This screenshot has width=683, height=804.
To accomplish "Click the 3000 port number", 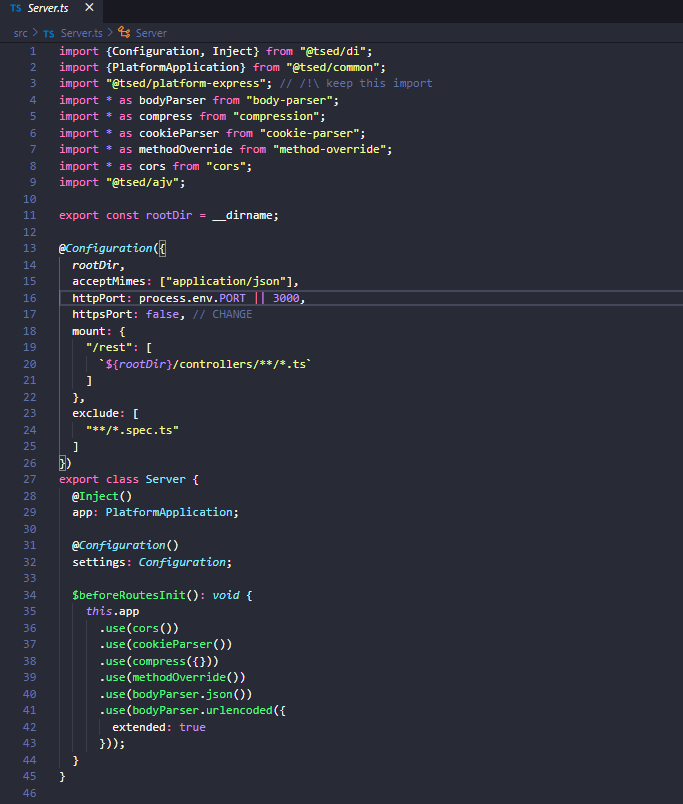I will coord(286,298).
